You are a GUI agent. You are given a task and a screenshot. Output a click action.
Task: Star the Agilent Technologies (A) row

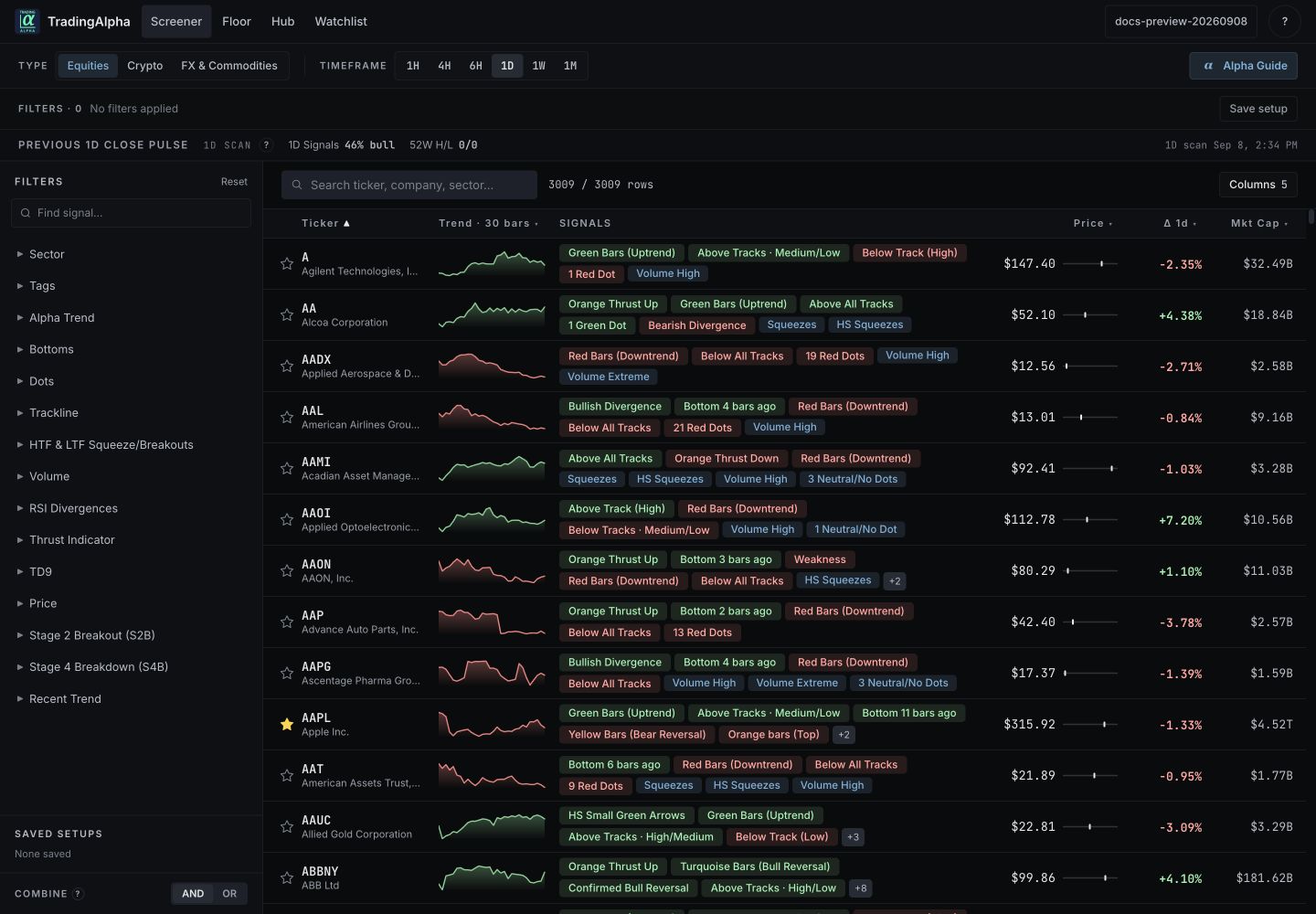point(287,264)
